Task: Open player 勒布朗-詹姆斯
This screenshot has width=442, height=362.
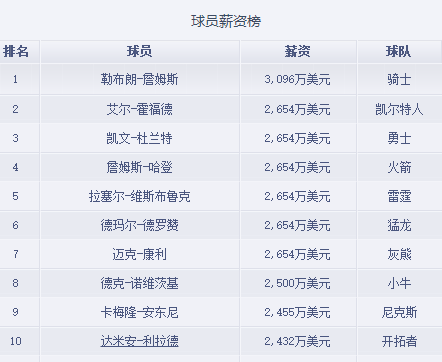Action: point(139,79)
